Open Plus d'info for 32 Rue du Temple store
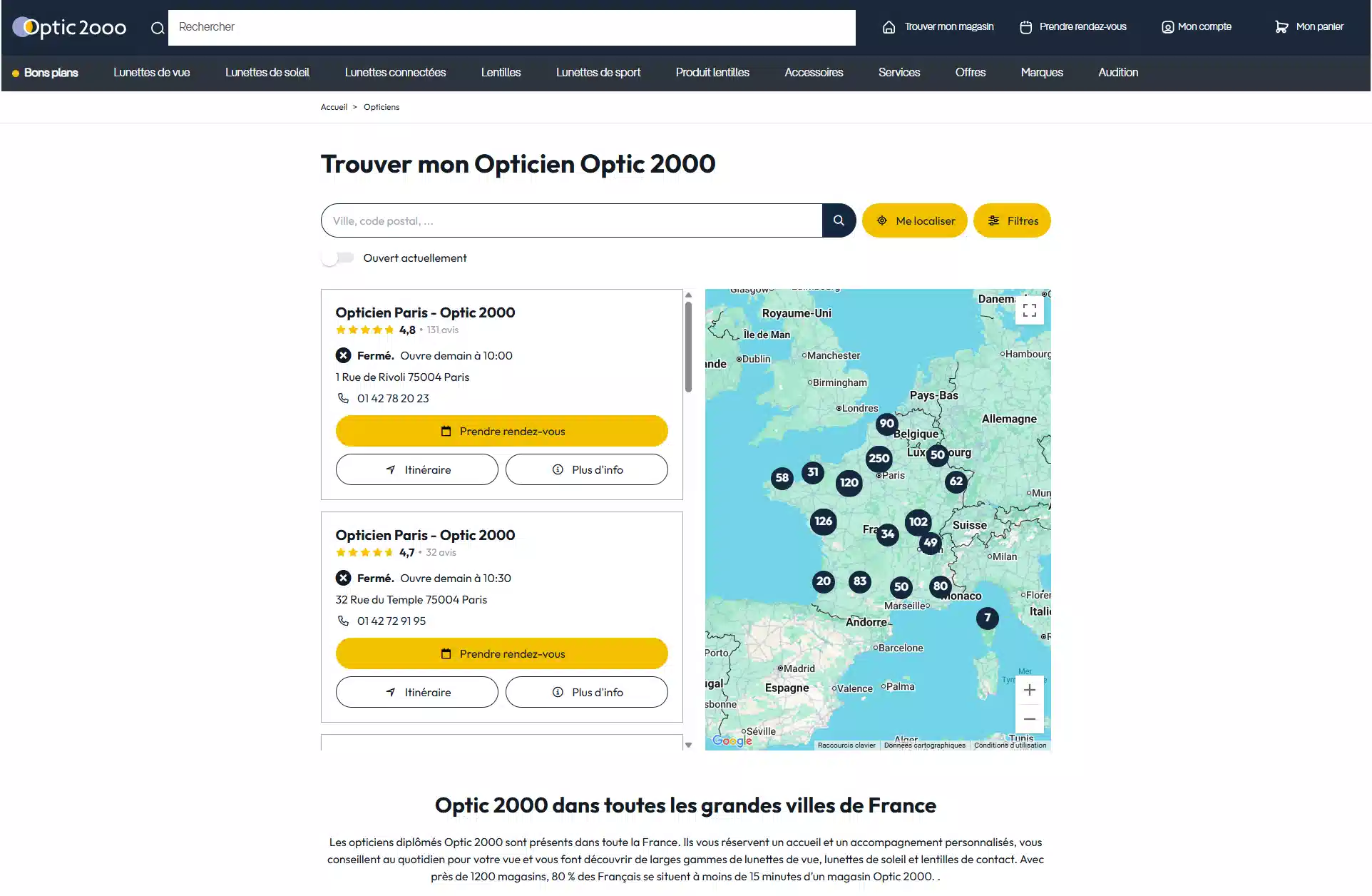The height and width of the screenshot is (896, 1372). (587, 692)
